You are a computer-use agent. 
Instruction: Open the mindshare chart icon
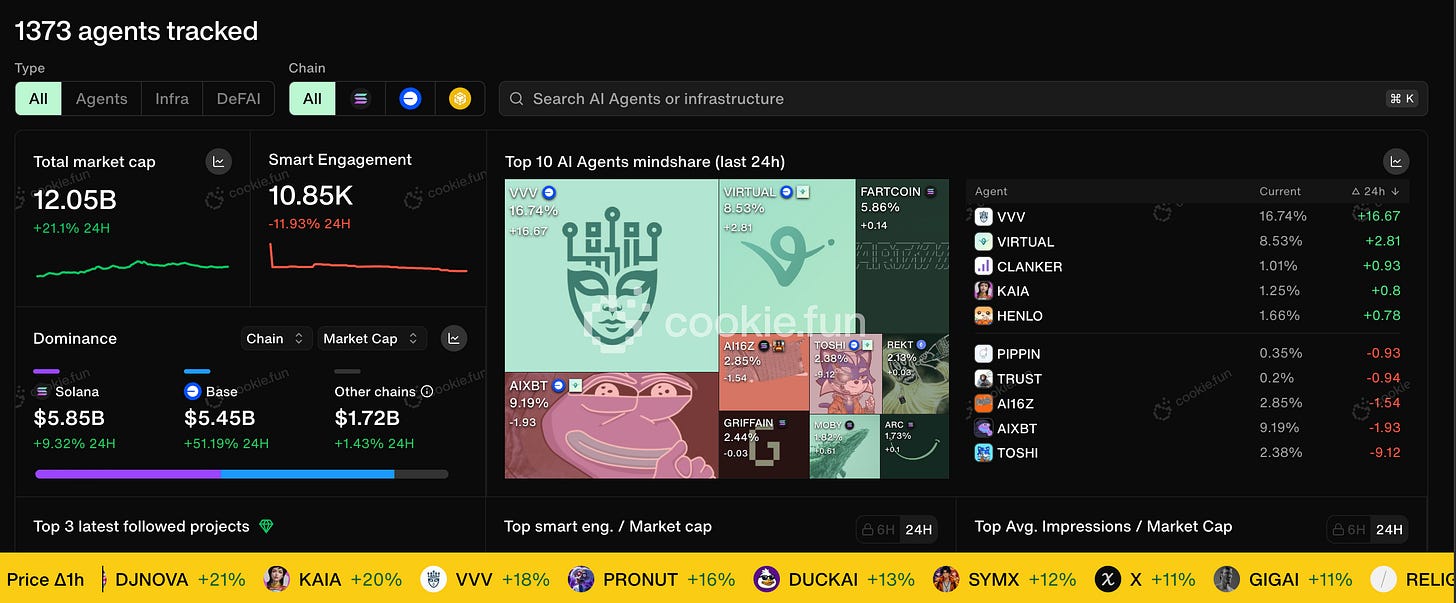pyautogui.click(x=1395, y=161)
